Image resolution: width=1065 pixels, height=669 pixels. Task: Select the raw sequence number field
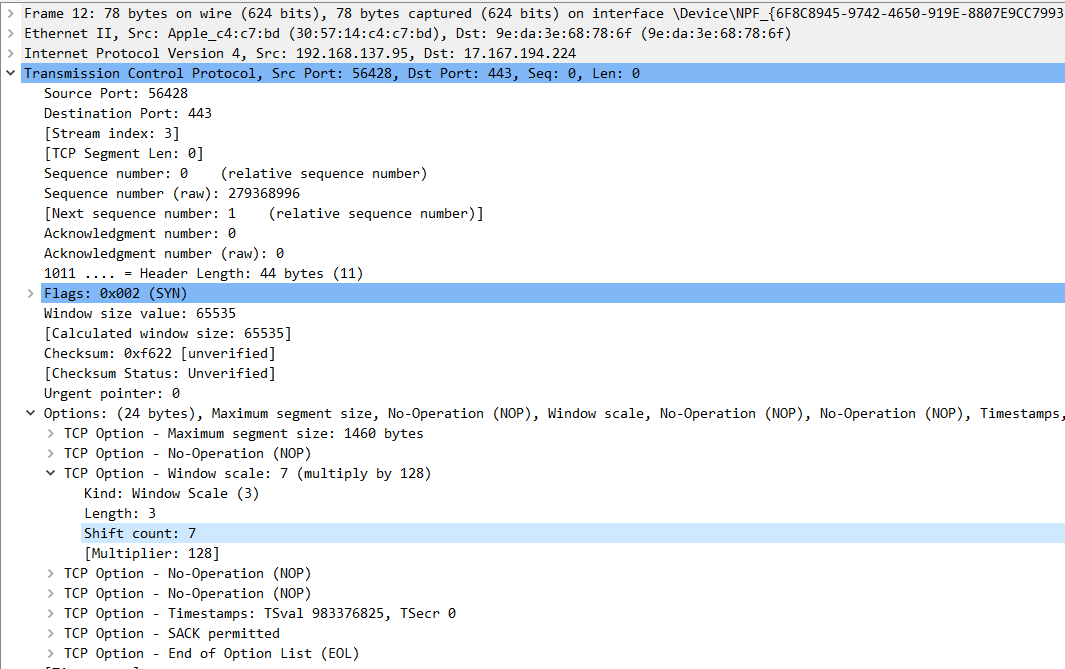(x=170, y=193)
